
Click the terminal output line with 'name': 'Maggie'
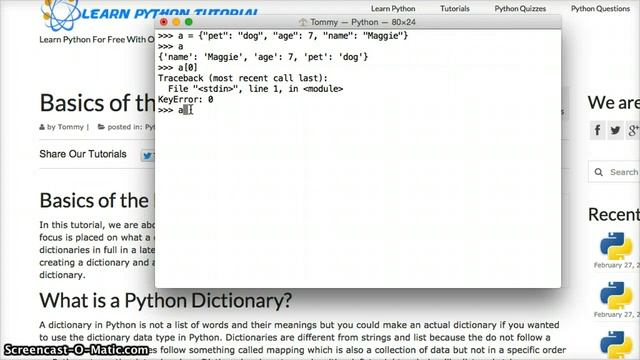(263, 57)
